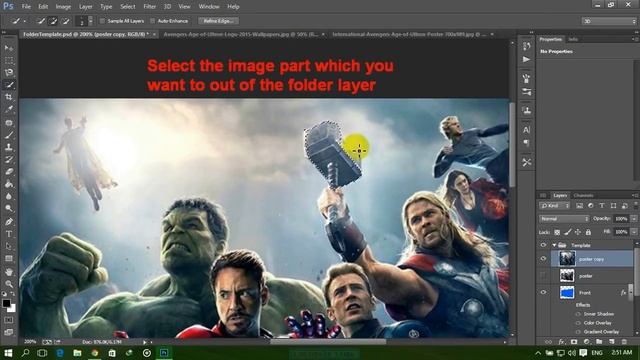Select the Quick Selection tool in toolbox
The height and width of the screenshot is (360, 640).
tap(9, 85)
